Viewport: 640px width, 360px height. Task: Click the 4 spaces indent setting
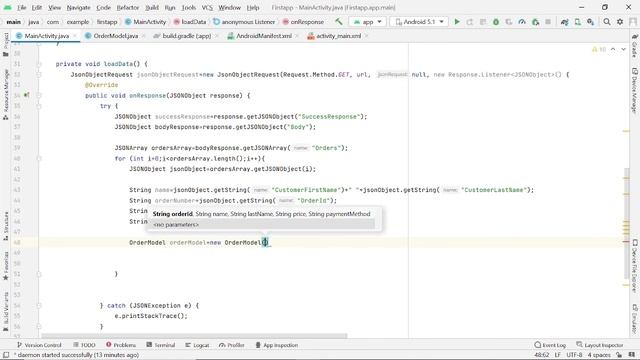(x=599, y=355)
